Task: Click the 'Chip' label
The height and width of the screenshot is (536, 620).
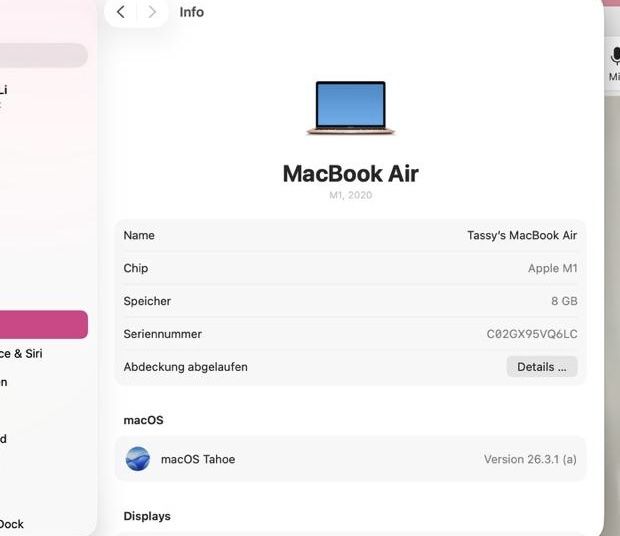Action: click(x=136, y=268)
